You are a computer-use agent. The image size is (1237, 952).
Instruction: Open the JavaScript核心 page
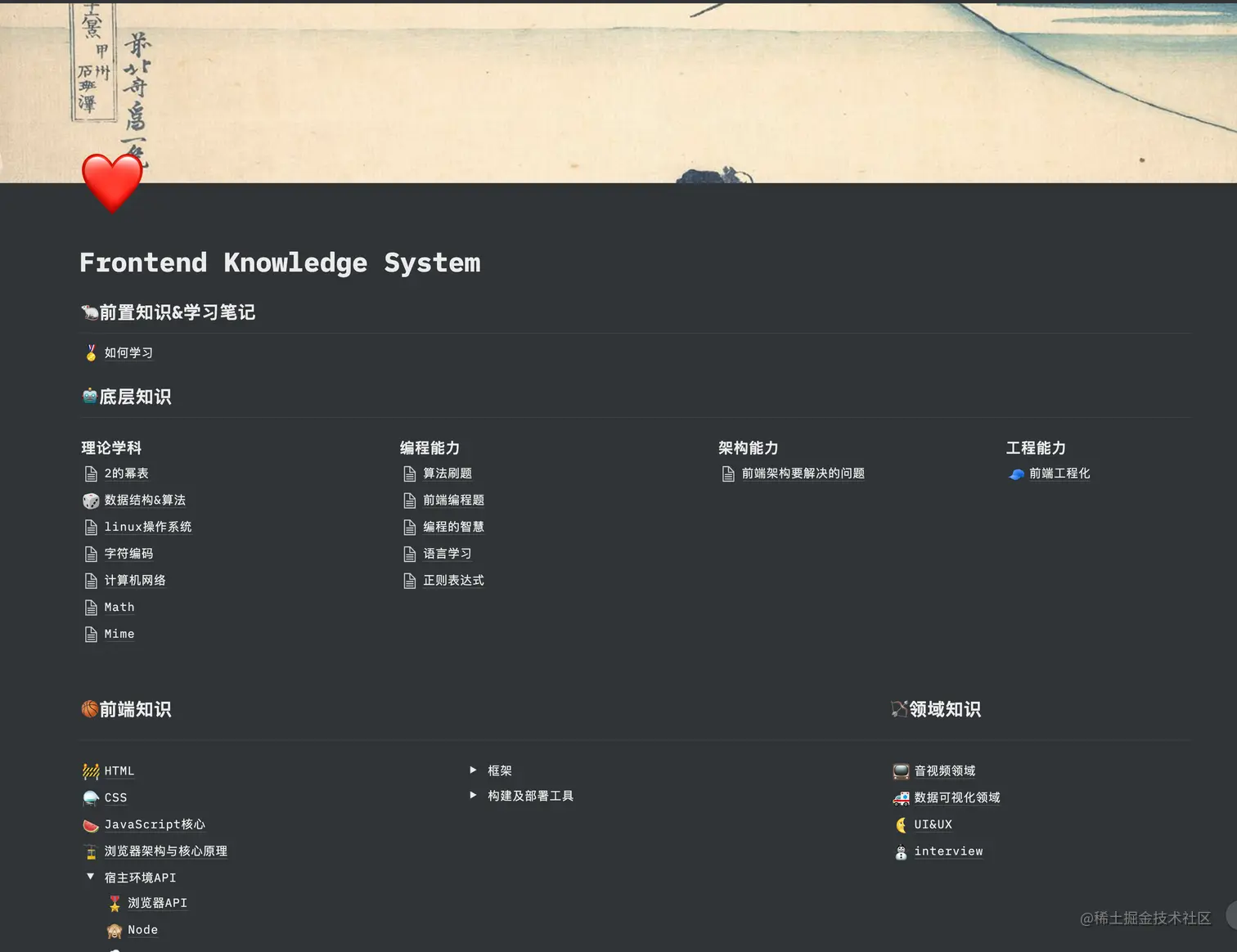[155, 825]
